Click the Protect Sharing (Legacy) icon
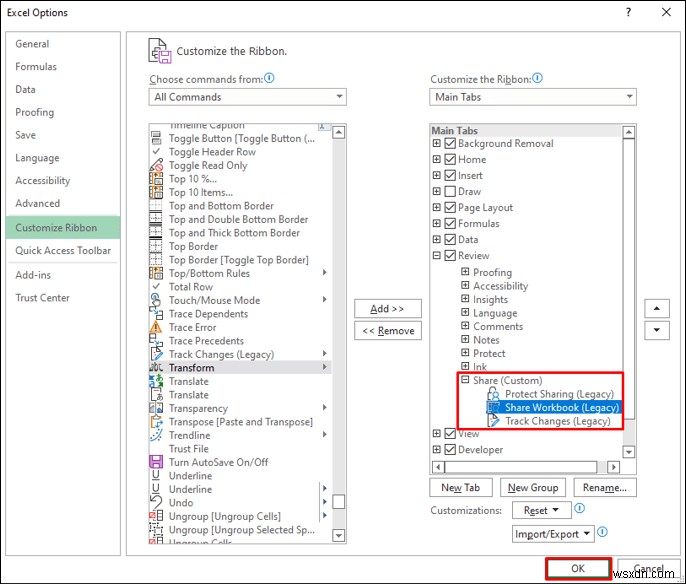This screenshot has width=686, height=584. pyautogui.click(x=493, y=394)
